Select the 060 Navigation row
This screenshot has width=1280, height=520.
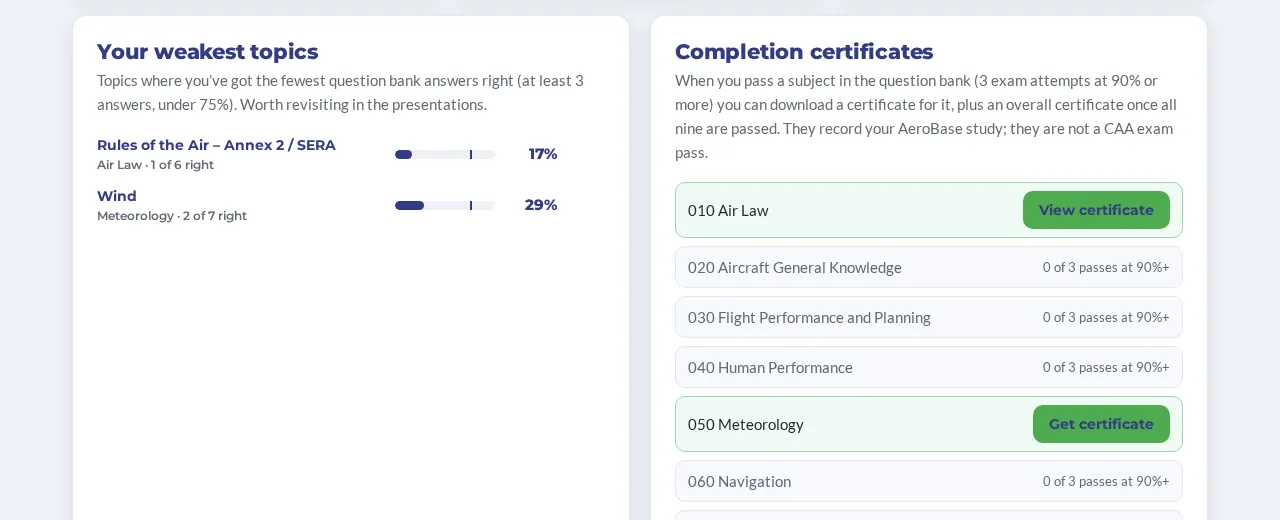coord(929,481)
